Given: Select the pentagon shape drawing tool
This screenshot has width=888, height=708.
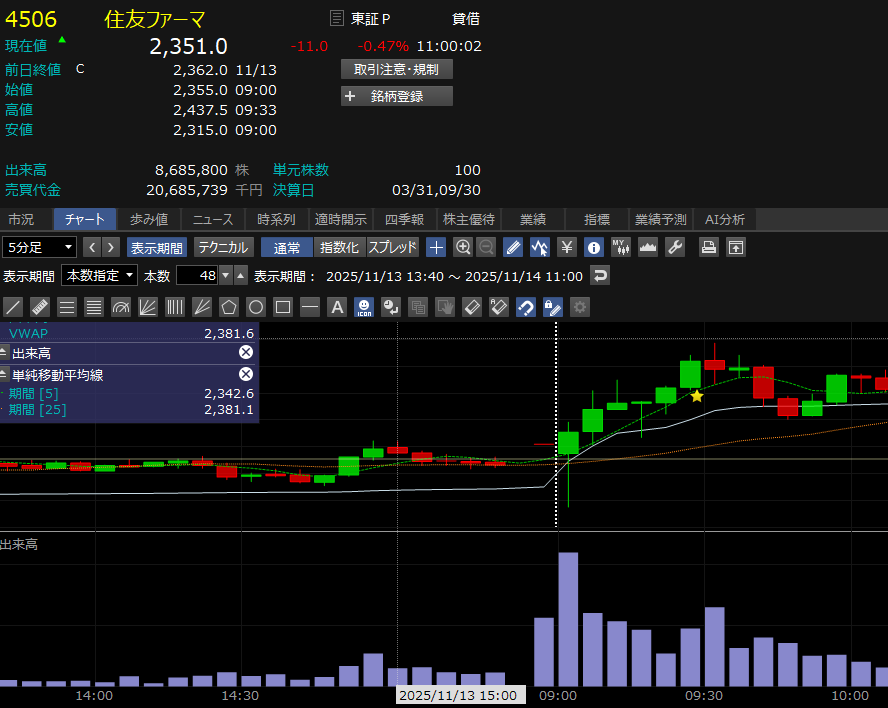Looking at the screenshot, I should tap(229, 307).
